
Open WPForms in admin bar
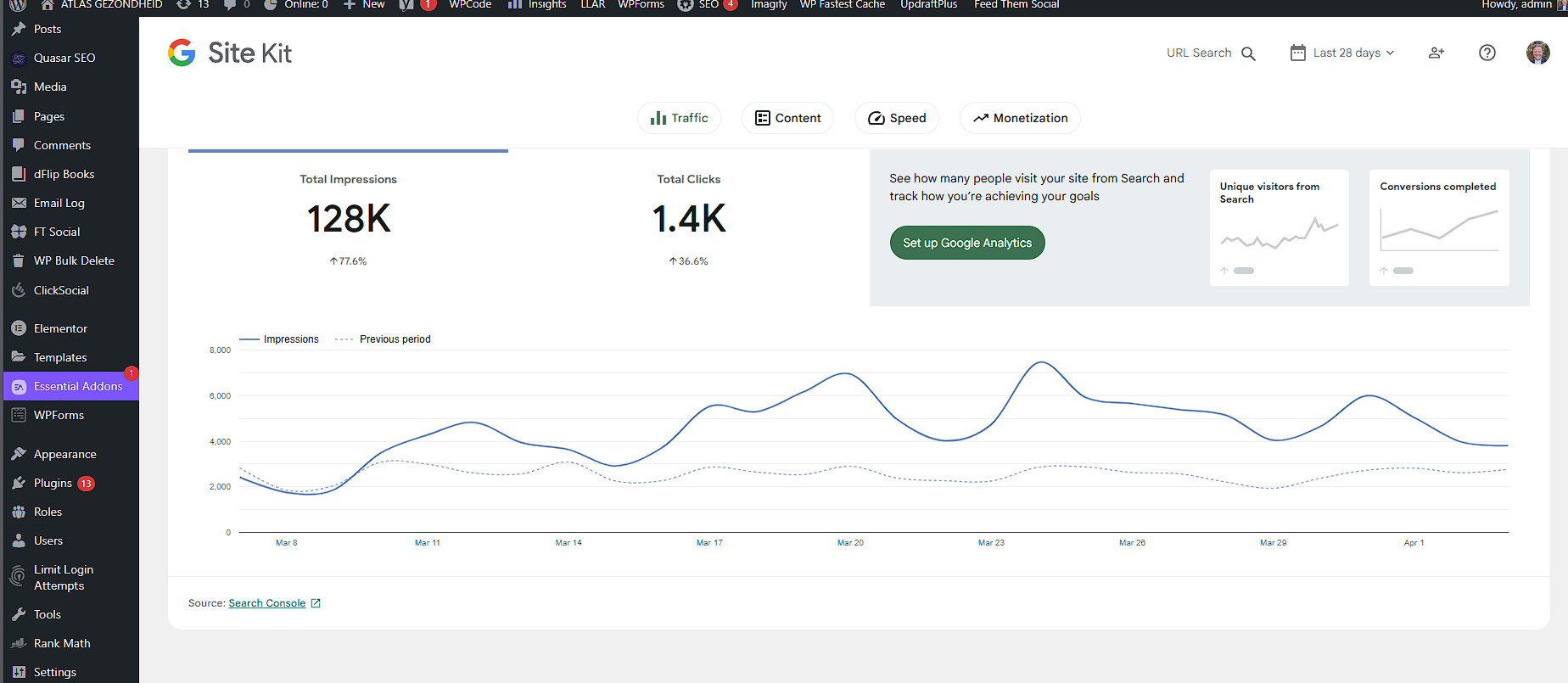pyautogui.click(x=641, y=4)
